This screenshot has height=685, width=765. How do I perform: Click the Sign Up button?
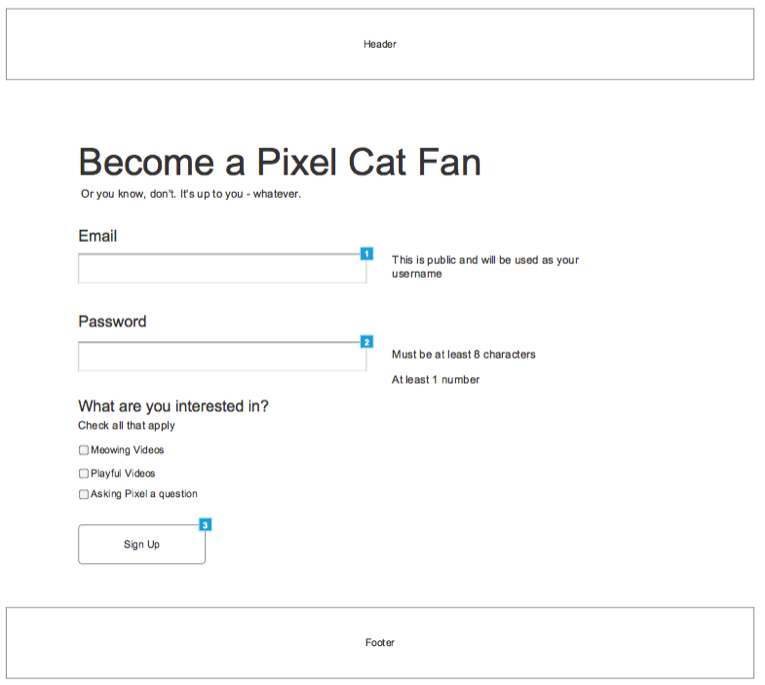point(142,544)
